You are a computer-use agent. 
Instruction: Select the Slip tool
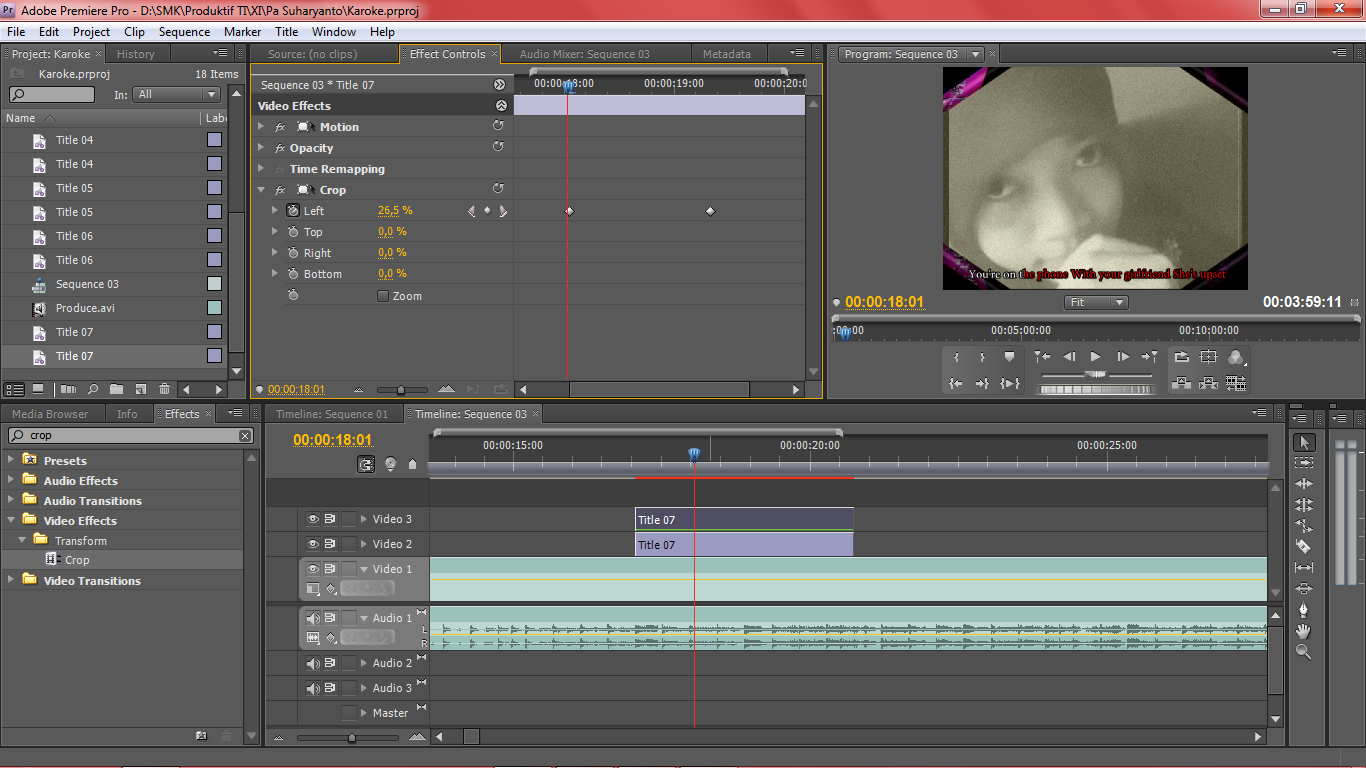(1304, 568)
